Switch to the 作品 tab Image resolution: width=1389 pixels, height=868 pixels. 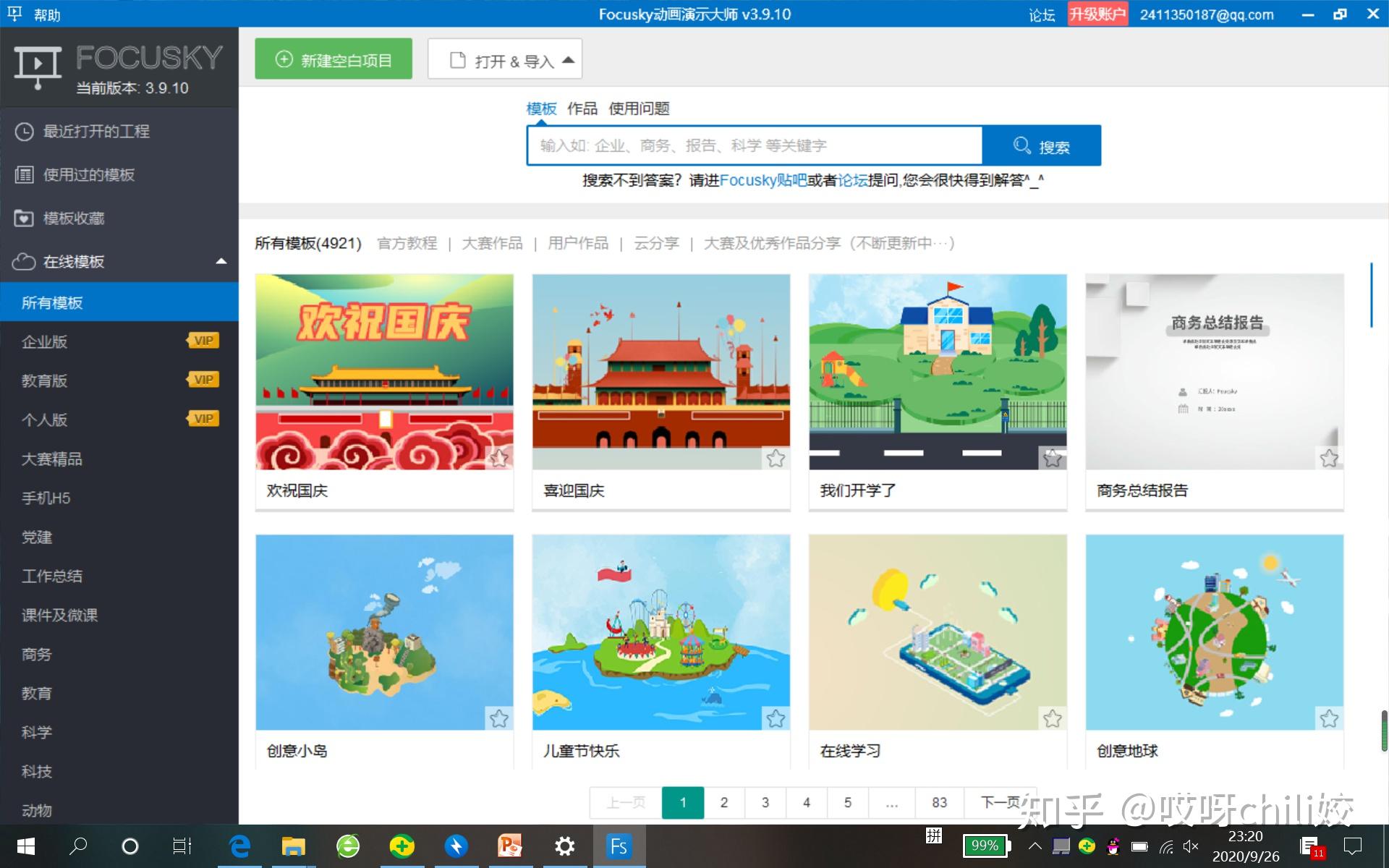click(582, 109)
